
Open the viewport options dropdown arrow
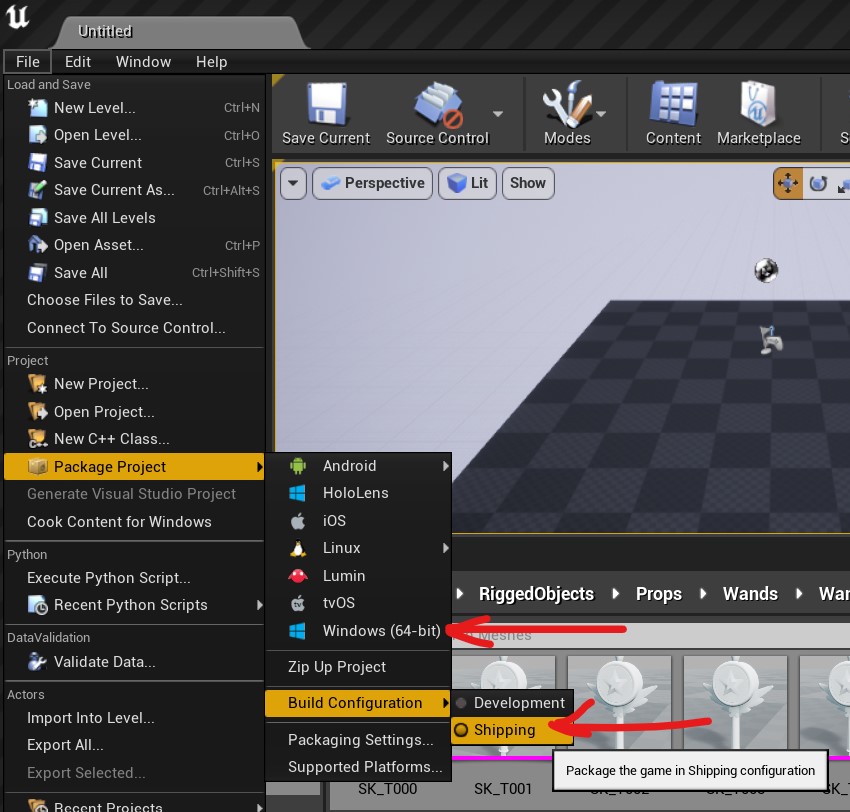click(x=293, y=183)
